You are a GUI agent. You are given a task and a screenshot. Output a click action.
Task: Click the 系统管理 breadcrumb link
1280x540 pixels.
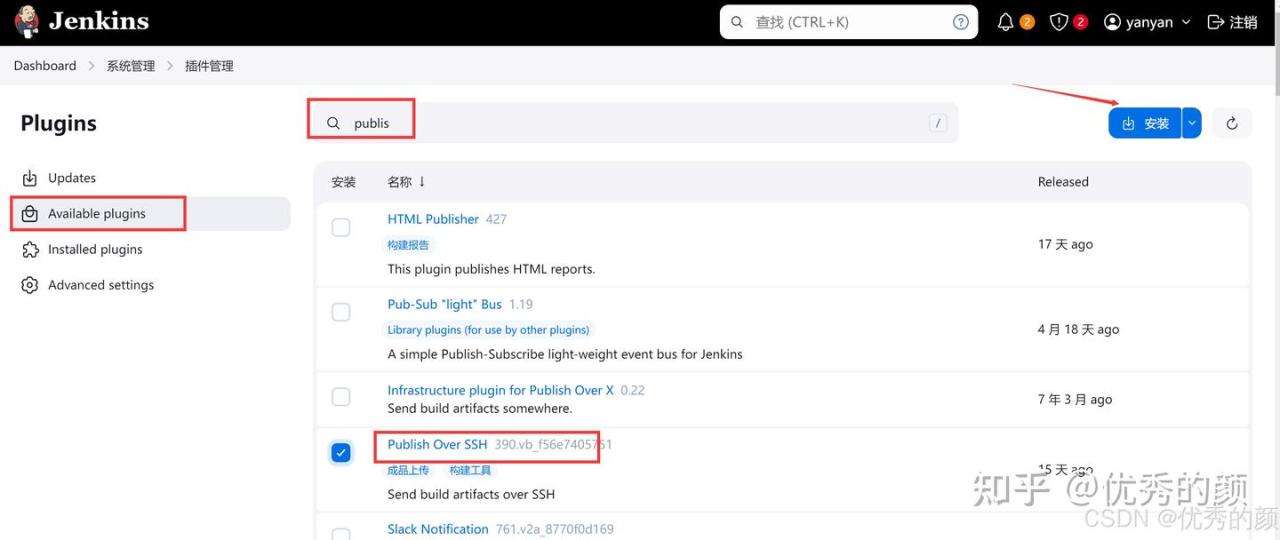(131, 66)
